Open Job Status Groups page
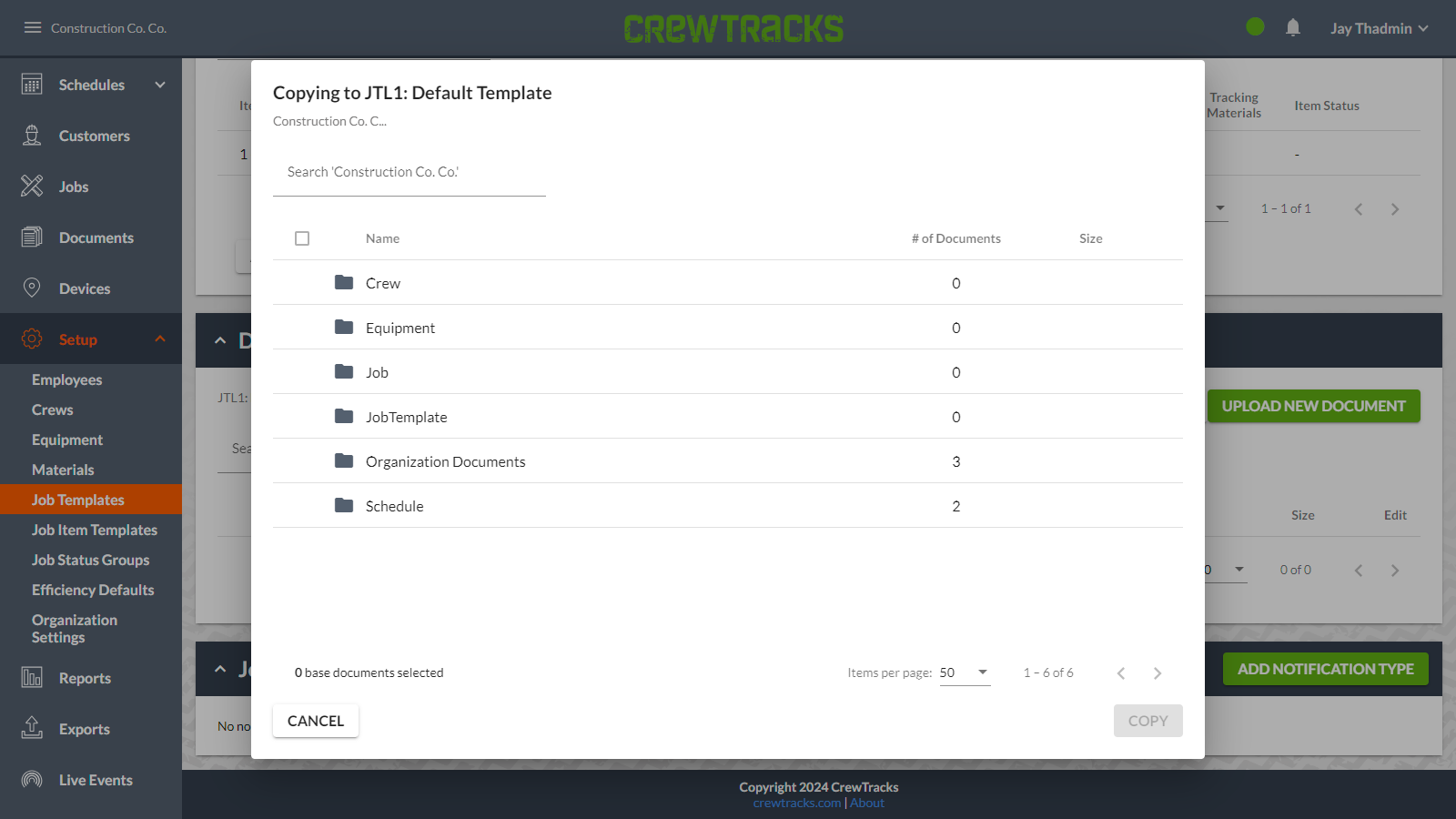Viewport: 1456px width, 819px height. [90, 560]
